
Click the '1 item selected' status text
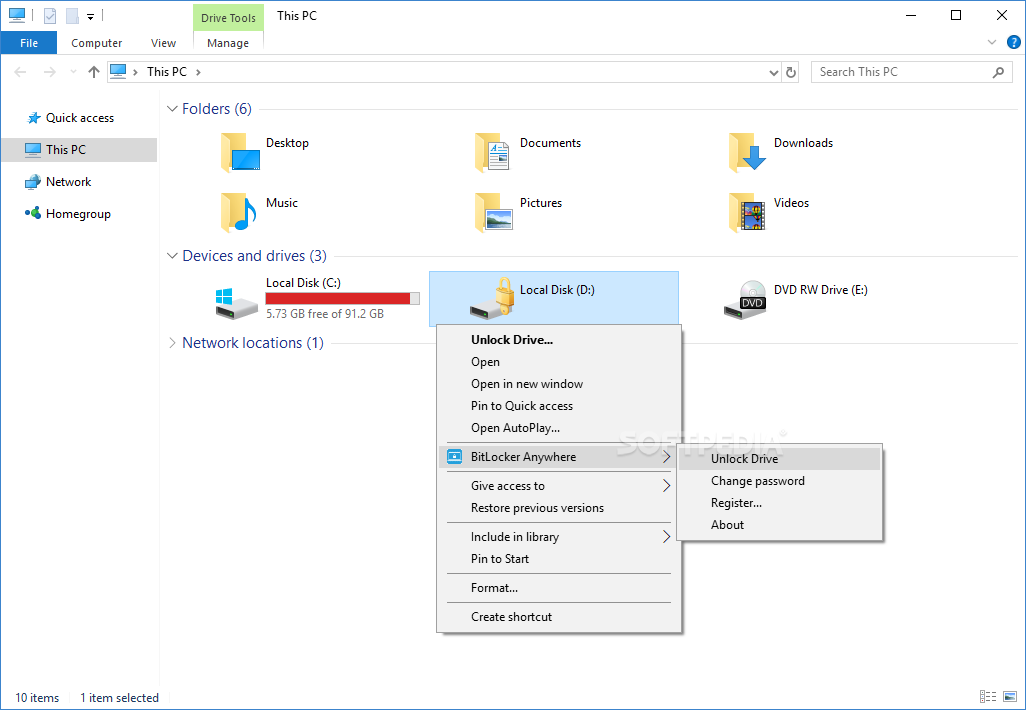pyautogui.click(x=120, y=698)
